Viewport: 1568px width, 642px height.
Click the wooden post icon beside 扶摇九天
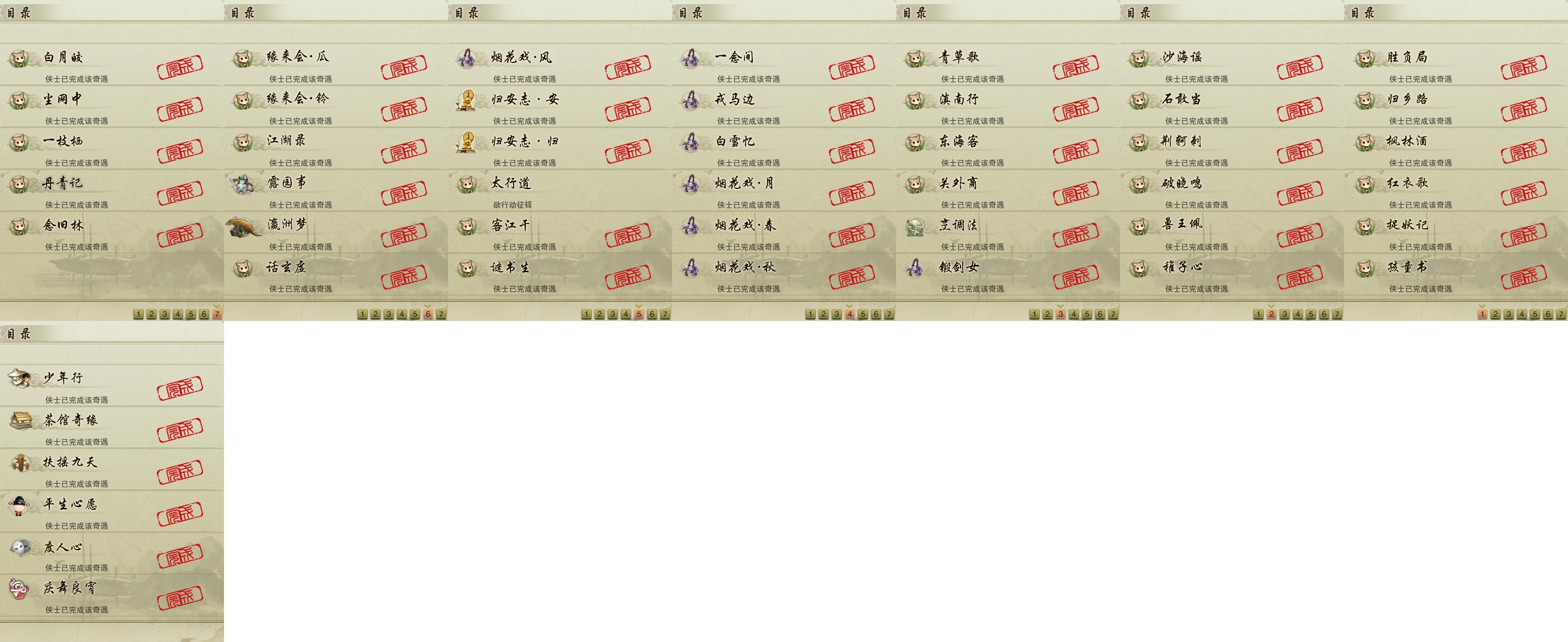point(20,463)
